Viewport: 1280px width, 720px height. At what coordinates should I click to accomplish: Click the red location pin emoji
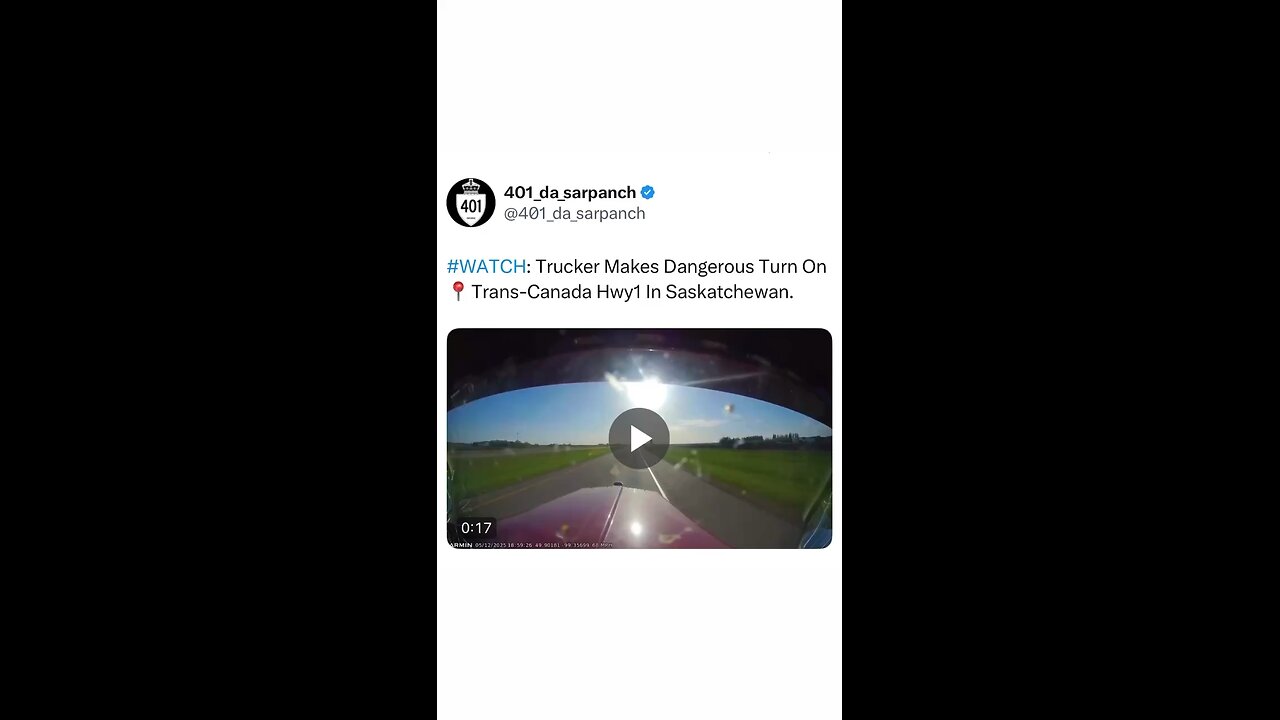(458, 292)
